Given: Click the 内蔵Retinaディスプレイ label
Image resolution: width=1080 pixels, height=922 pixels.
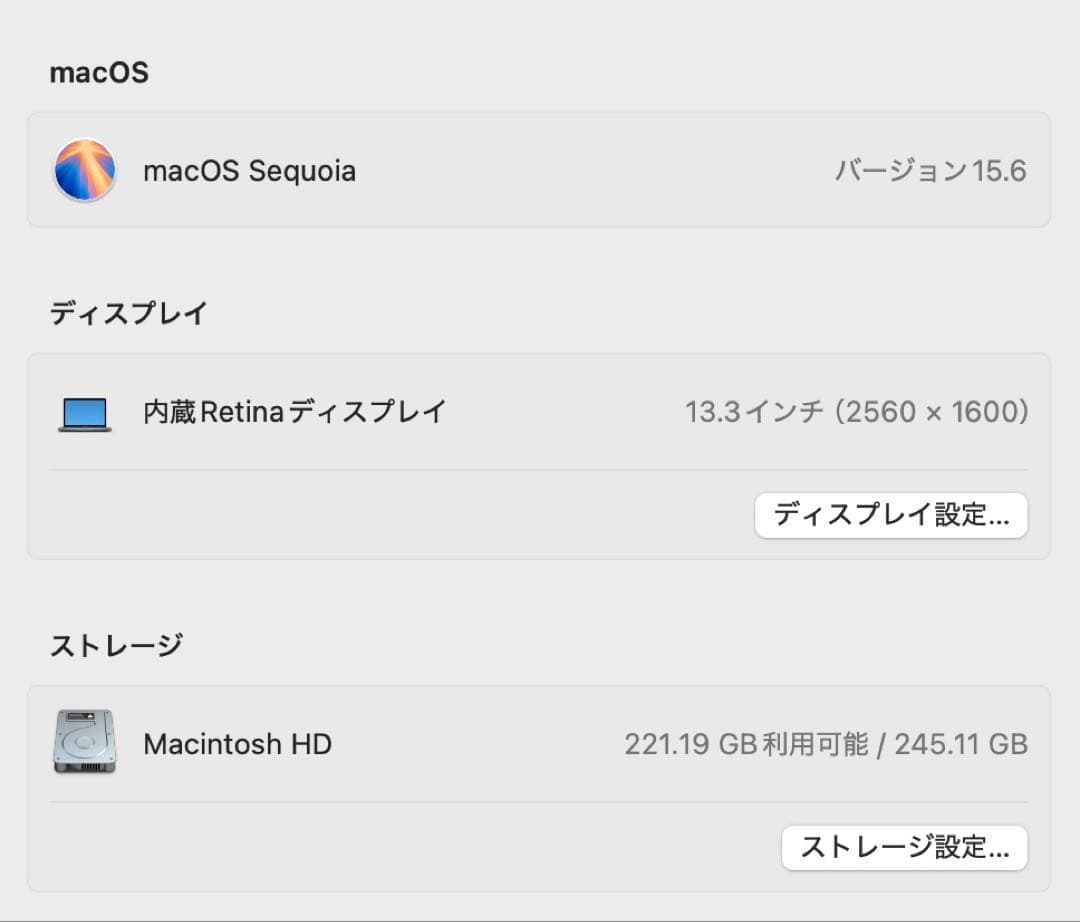Looking at the screenshot, I should [295, 411].
